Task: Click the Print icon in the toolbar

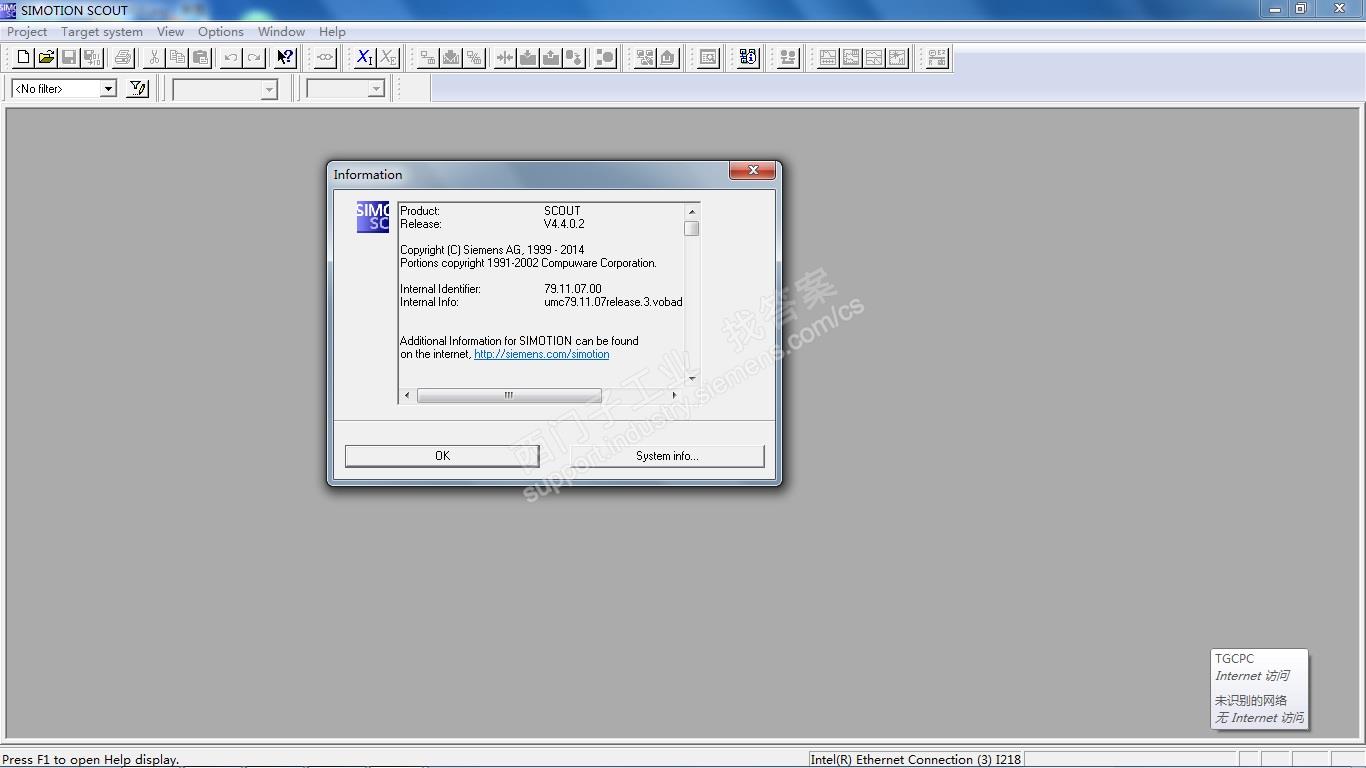Action: pyautogui.click(x=123, y=58)
